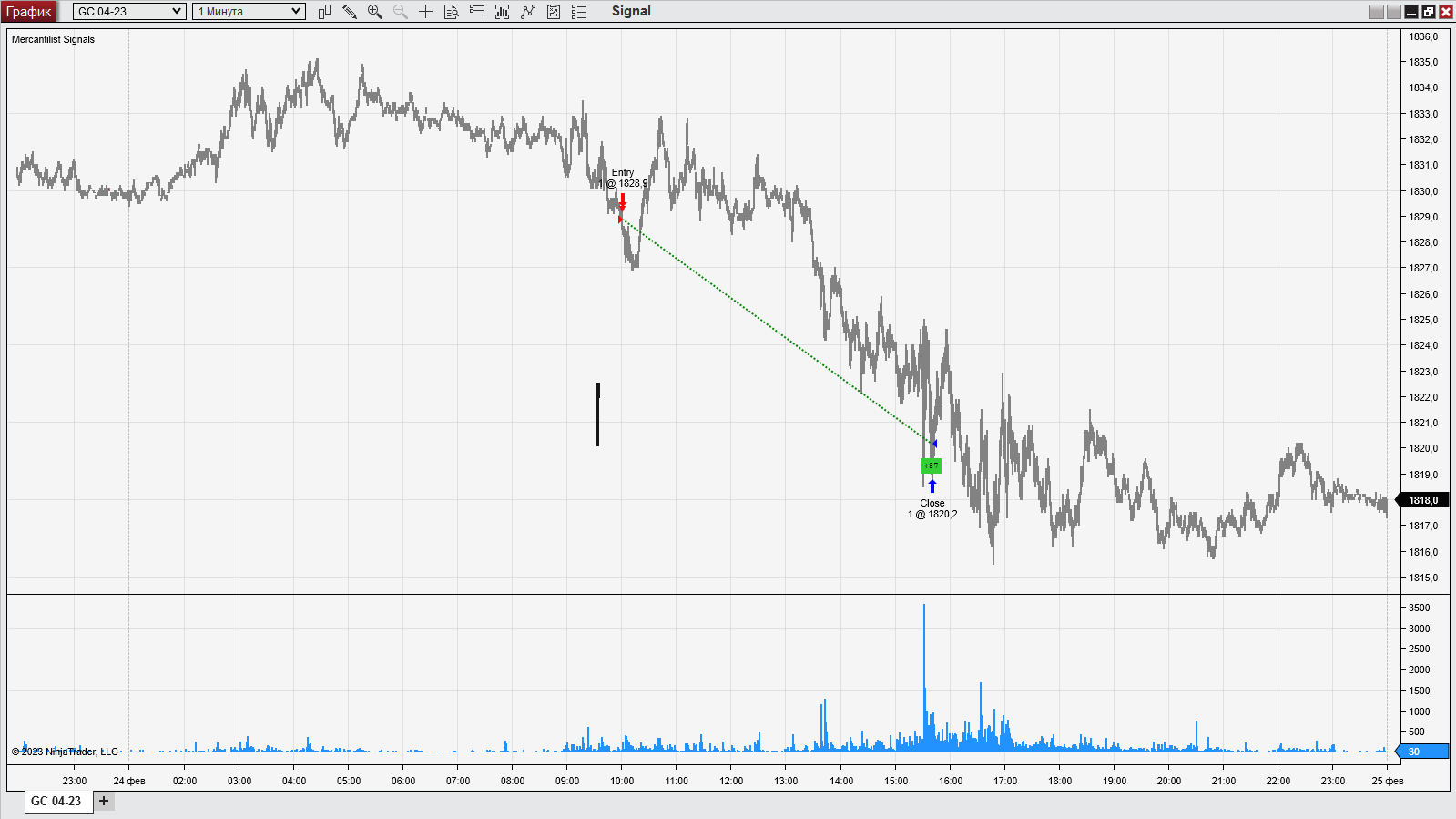Open the График menu

click(x=29, y=12)
